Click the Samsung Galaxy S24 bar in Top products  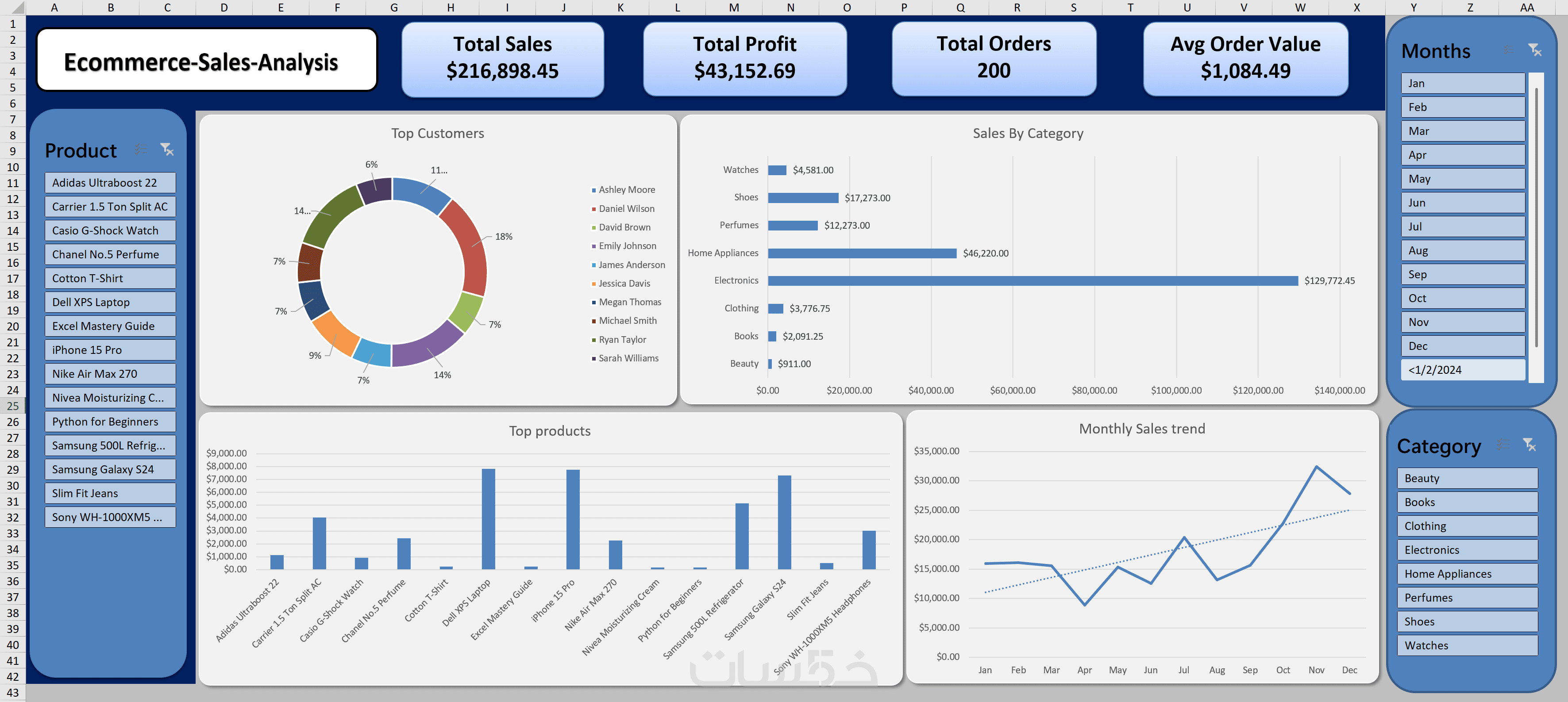(x=784, y=522)
